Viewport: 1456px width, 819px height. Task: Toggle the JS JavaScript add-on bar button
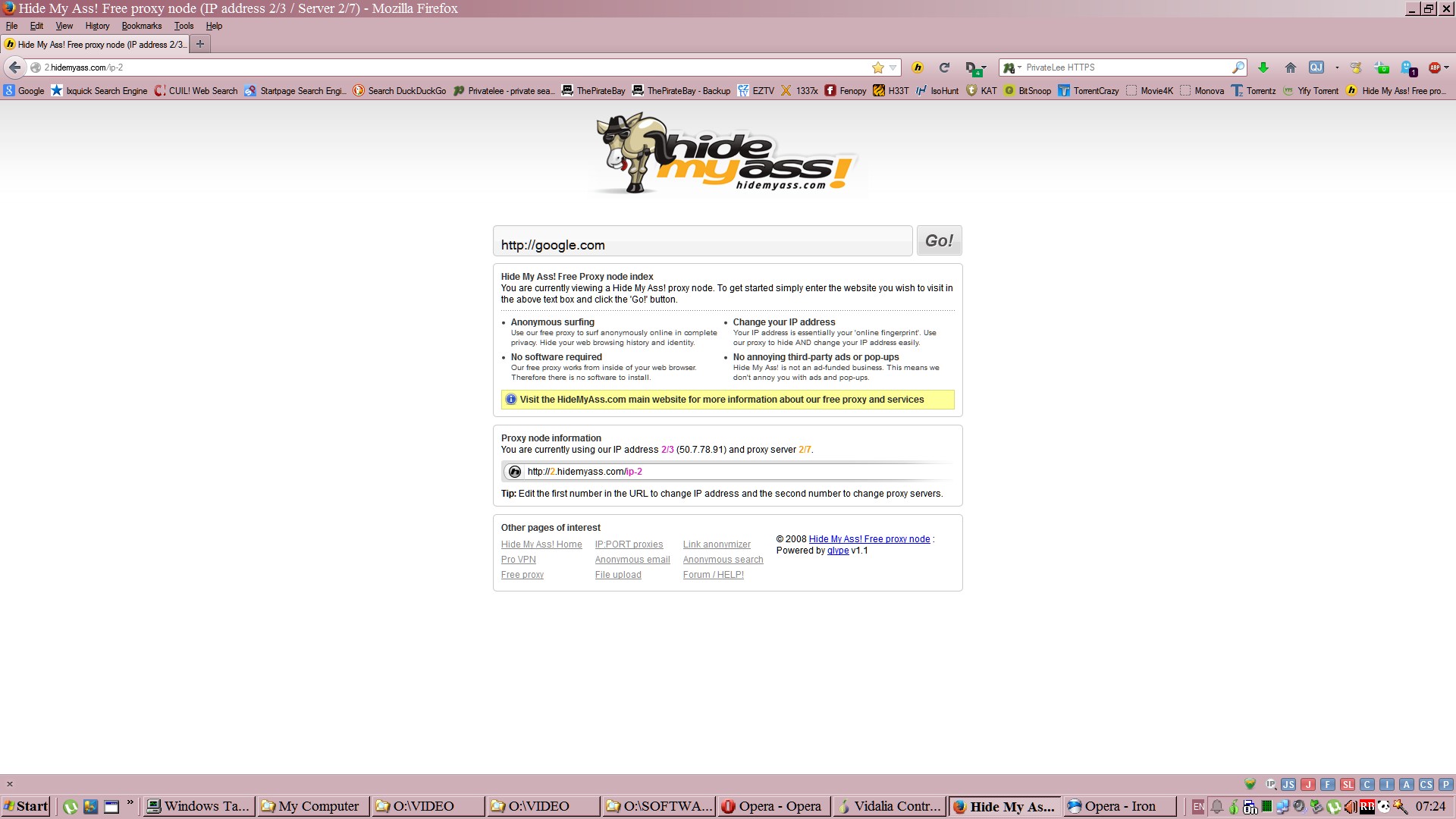[x=1288, y=785]
